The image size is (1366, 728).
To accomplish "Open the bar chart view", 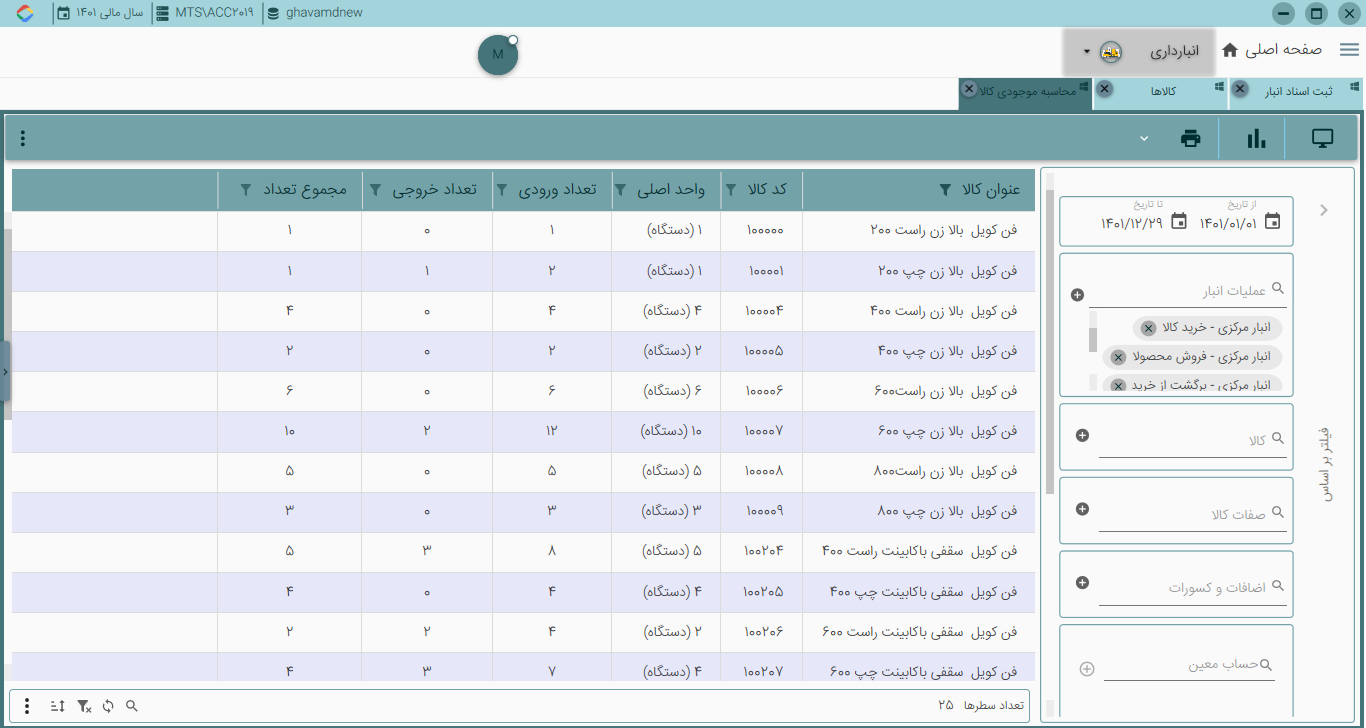I will (x=1256, y=139).
